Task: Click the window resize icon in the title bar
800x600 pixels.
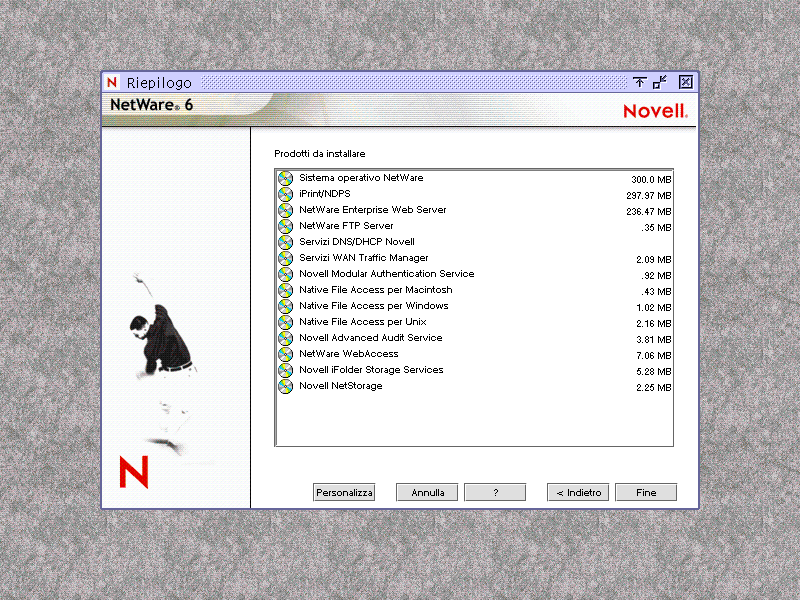Action: point(660,82)
